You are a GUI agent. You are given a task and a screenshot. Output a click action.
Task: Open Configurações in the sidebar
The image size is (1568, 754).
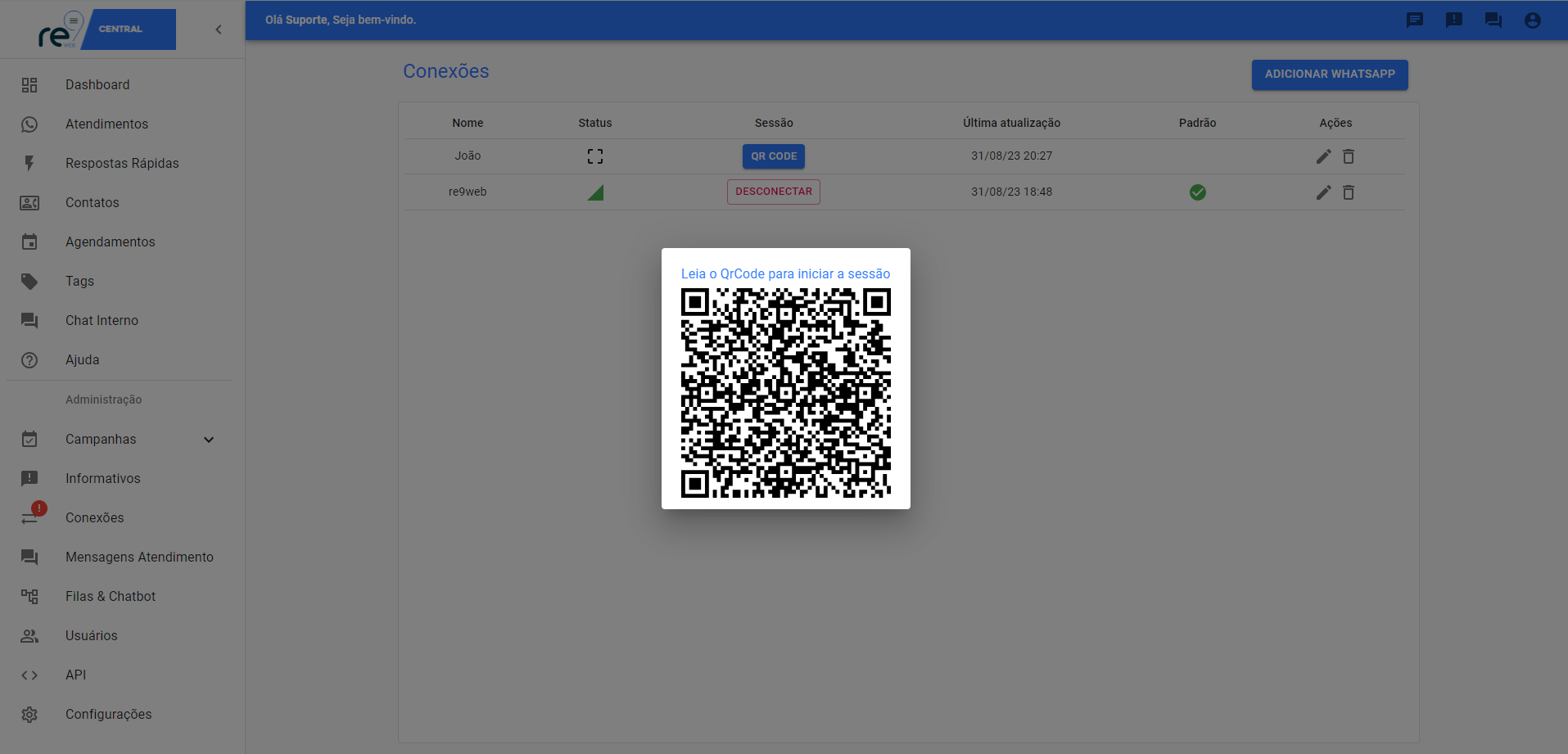tap(123, 715)
